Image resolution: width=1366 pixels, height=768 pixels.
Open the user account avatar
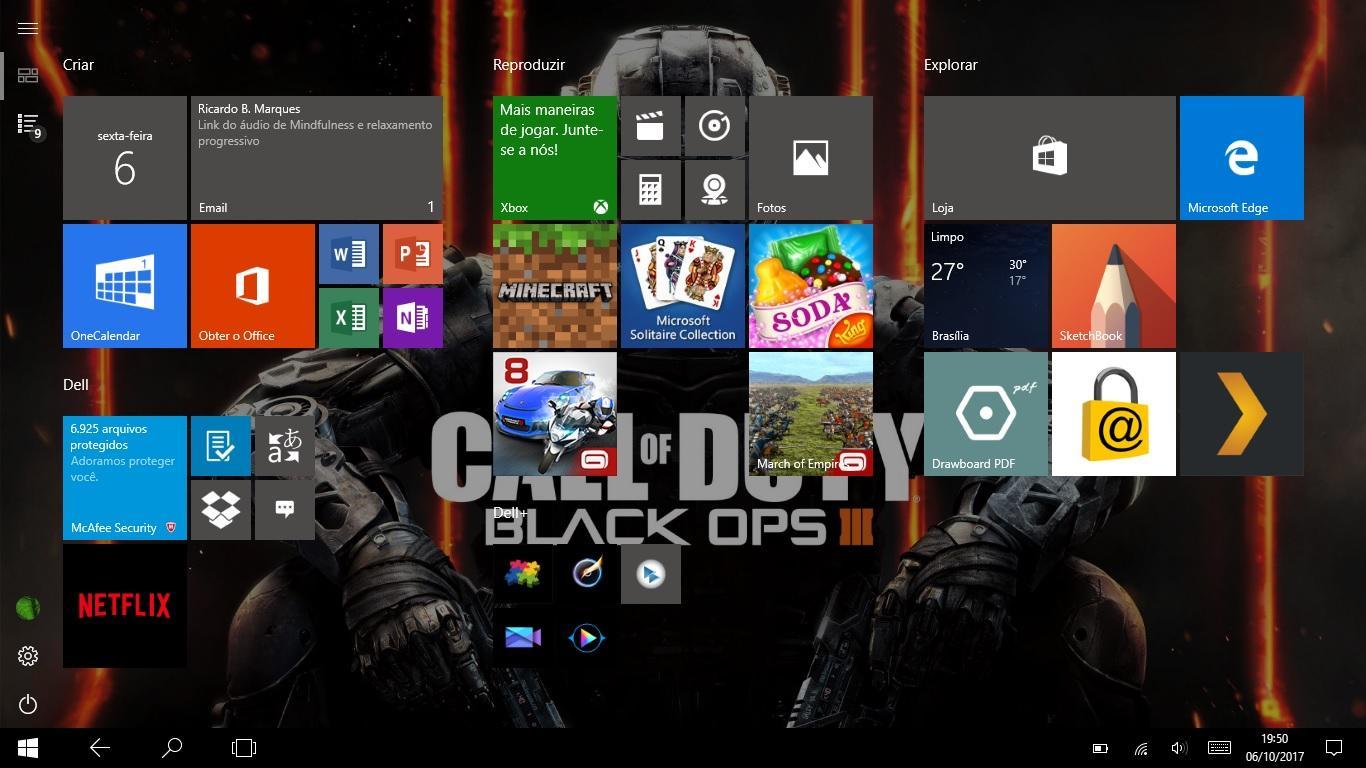click(x=28, y=607)
